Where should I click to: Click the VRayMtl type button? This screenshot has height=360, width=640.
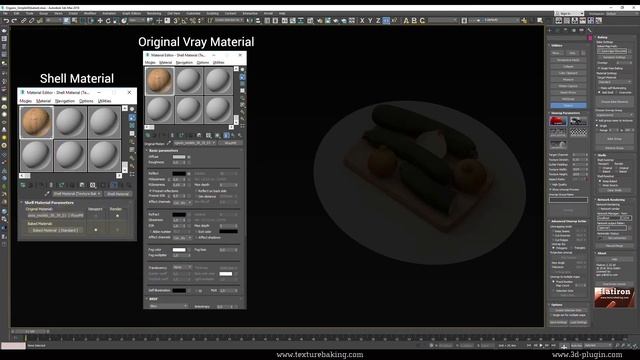[231, 143]
